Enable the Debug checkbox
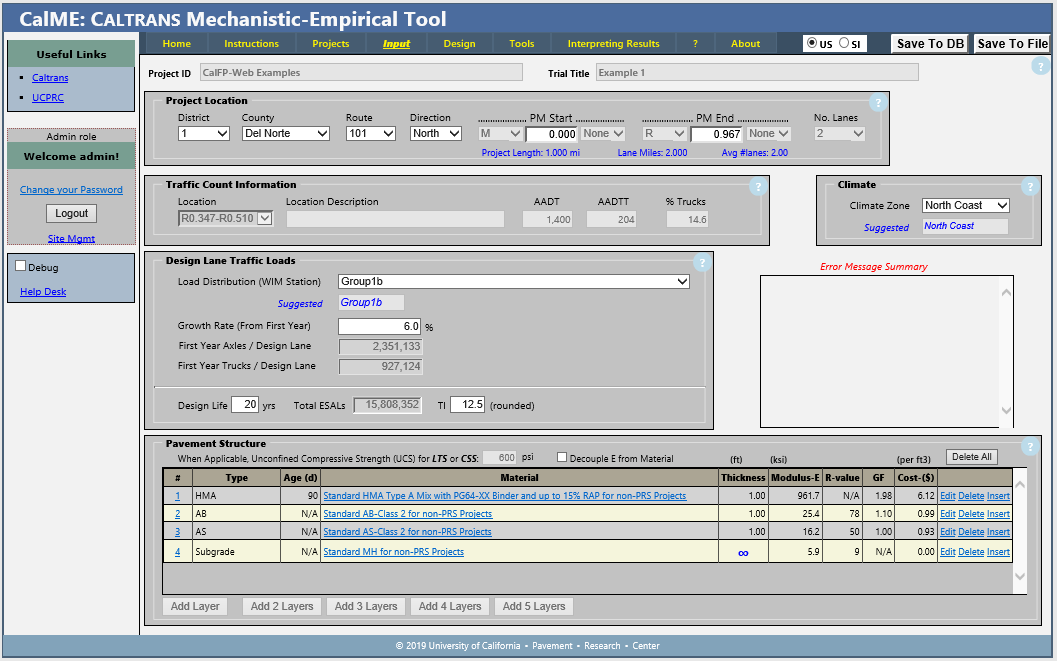The height and width of the screenshot is (661, 1057). point(21,267)
